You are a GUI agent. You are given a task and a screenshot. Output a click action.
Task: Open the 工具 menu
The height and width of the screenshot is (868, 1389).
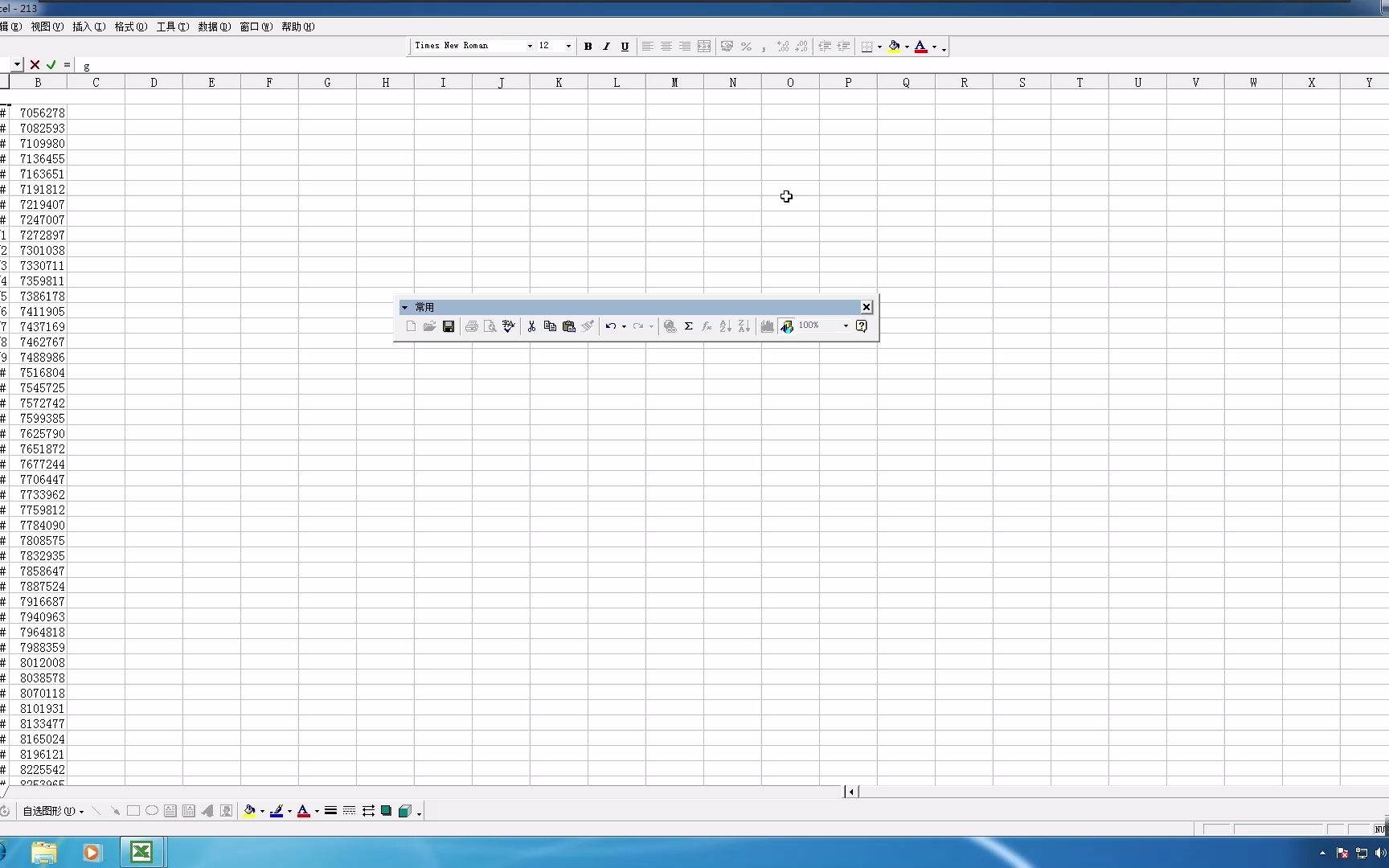point(171,27)
